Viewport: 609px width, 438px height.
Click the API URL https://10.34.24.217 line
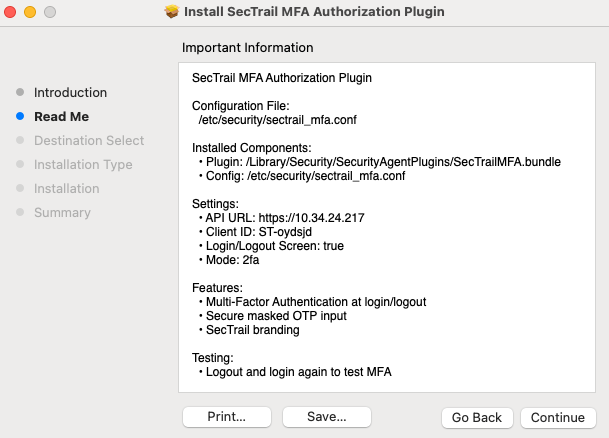(281, 217)
